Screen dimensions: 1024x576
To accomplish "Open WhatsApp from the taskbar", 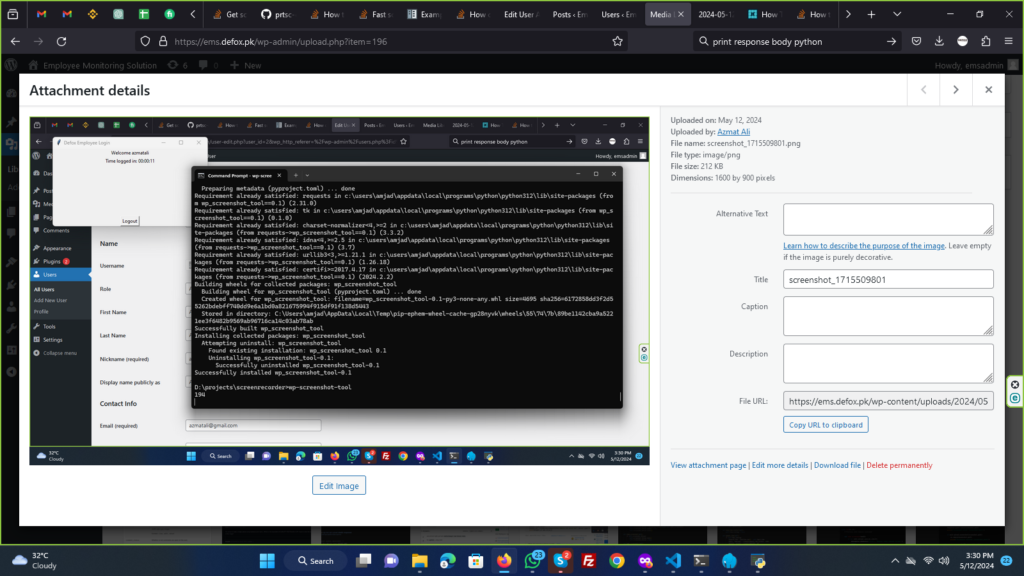I will (533, 561).
